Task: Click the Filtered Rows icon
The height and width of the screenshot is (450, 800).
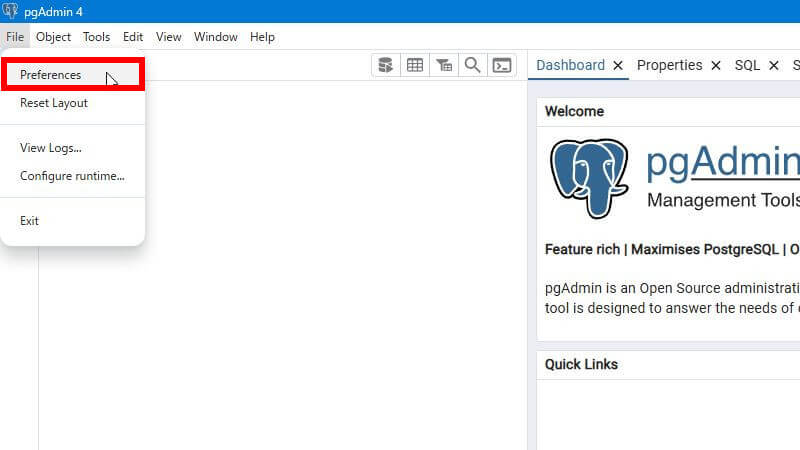Action: click(444, 65)
